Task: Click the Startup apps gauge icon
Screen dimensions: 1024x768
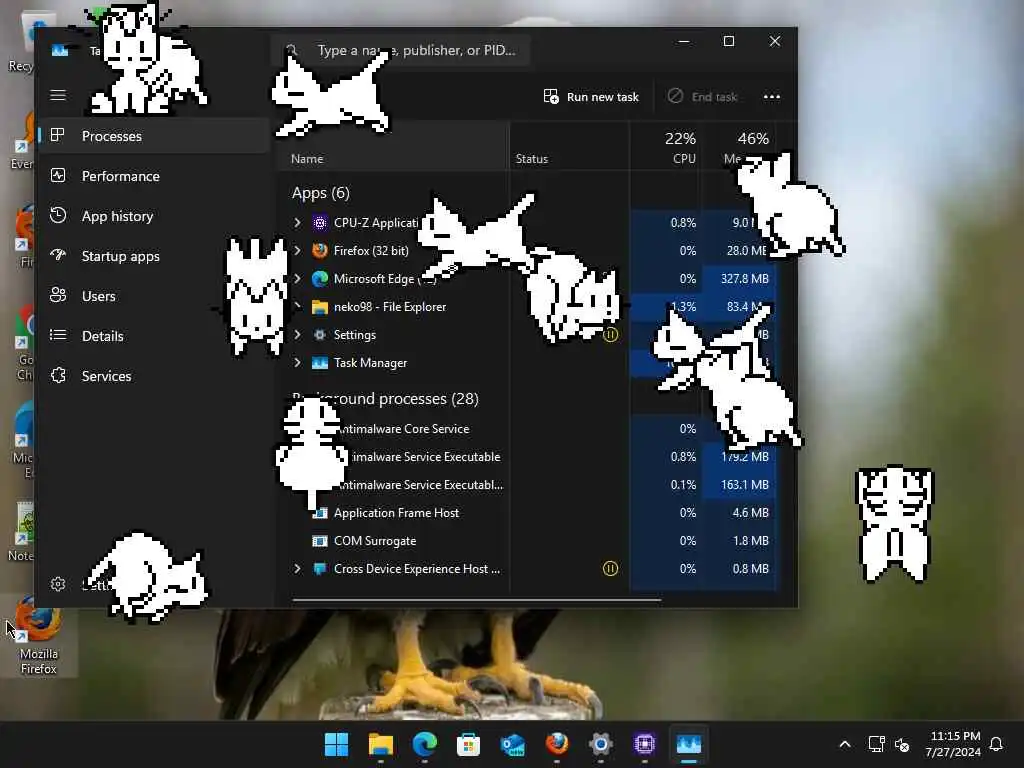Action: click(x=57, y=255)
